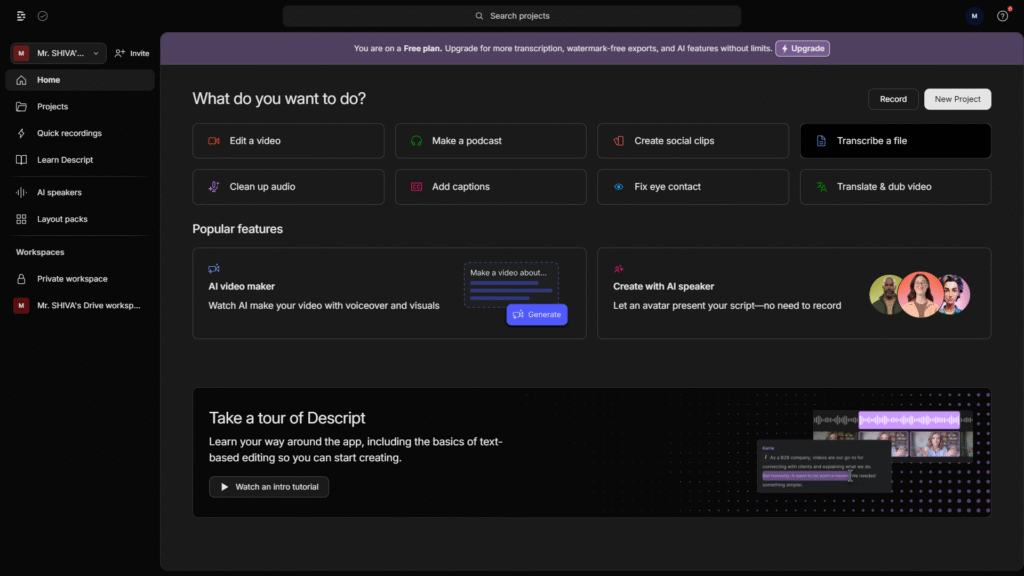Click the Invite person-plus icon
Screen dimensions: 1024x576
point(120,54)
